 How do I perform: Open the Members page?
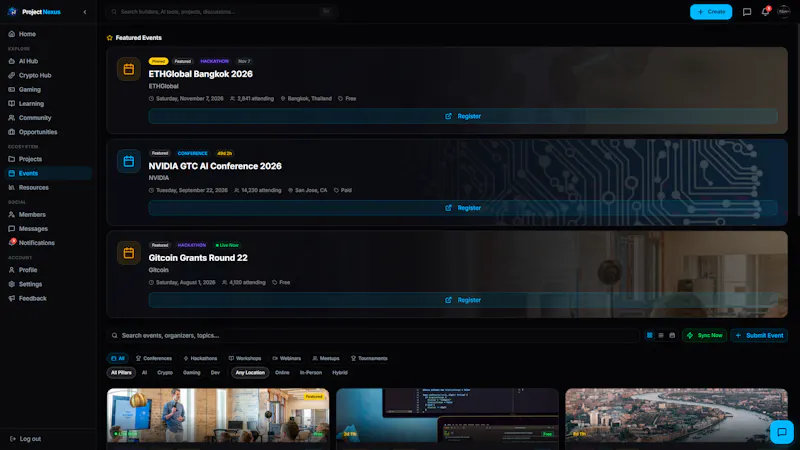[x=48, y=215]
